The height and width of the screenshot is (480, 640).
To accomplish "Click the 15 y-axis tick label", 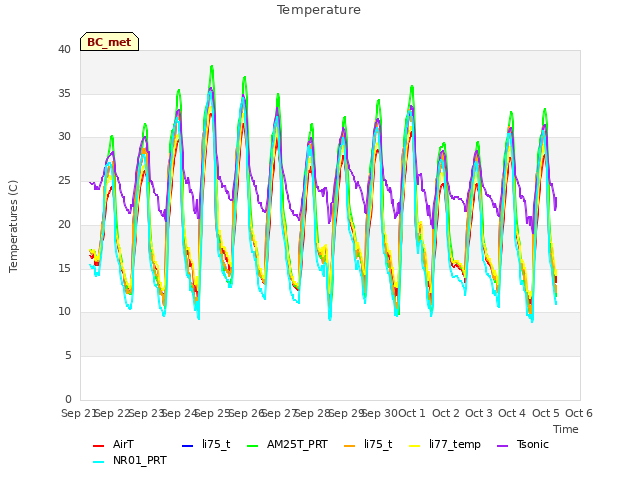I will click(64, 268).
